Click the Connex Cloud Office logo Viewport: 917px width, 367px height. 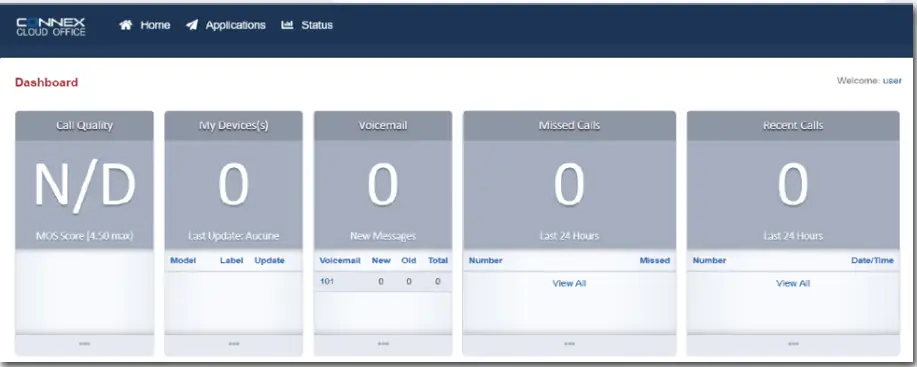pyautogui.click(x=51, y=26)
